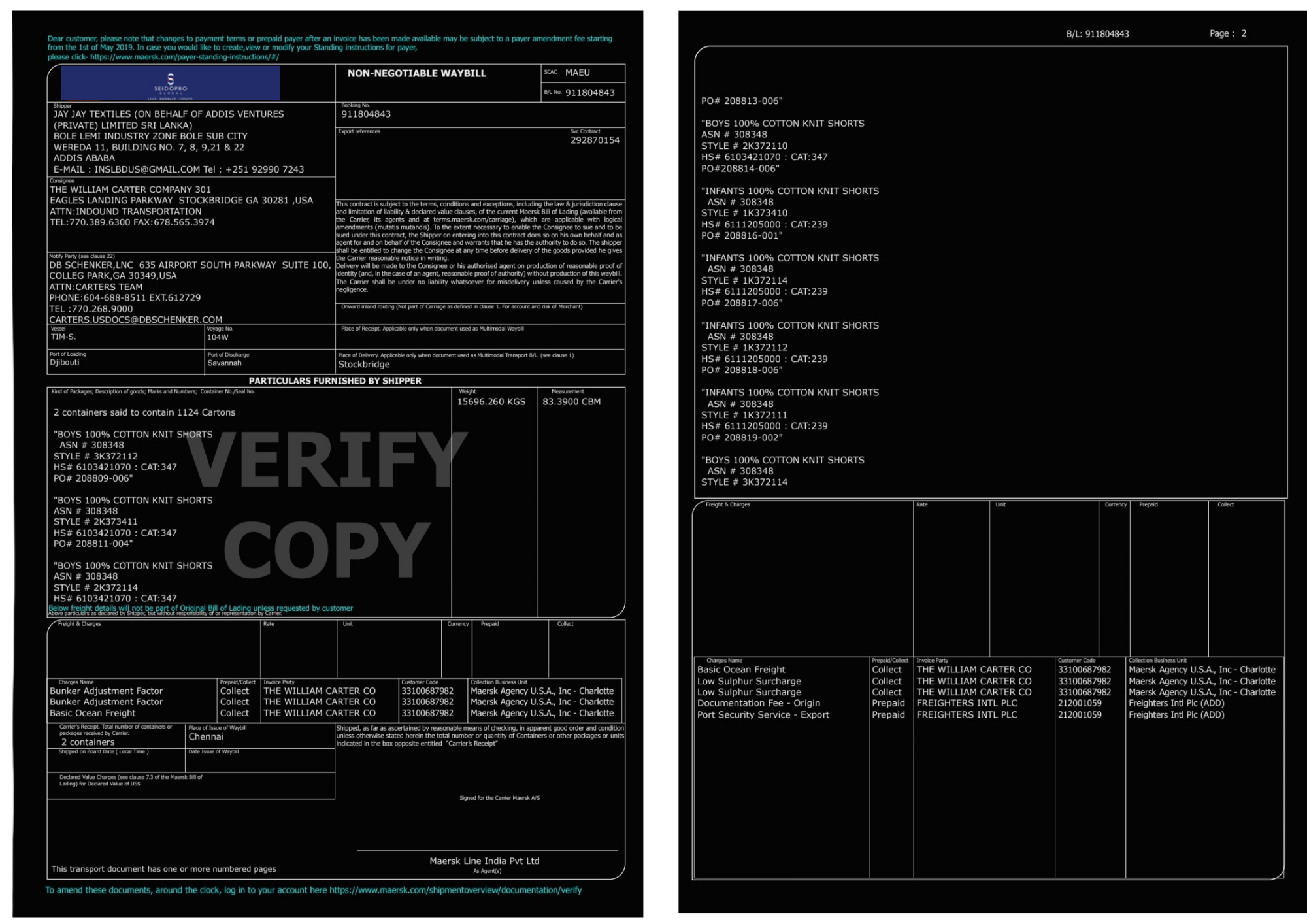Click the SCAC code MAEU field
1307x924 pixels.
(x=577, y=73)
